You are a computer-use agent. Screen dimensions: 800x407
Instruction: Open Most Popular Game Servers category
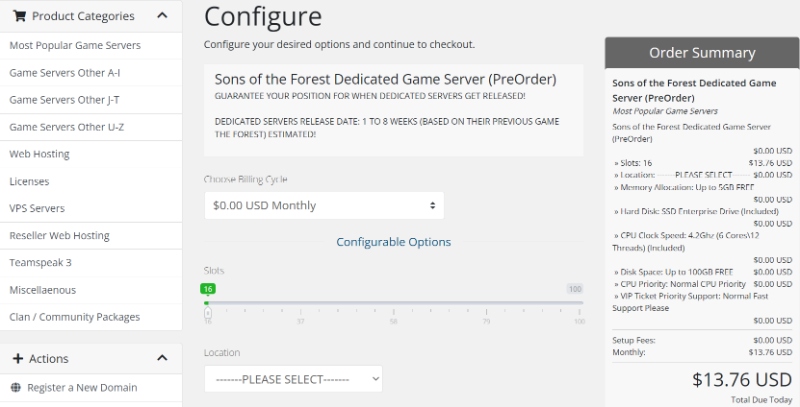click(x=75, y=45)
